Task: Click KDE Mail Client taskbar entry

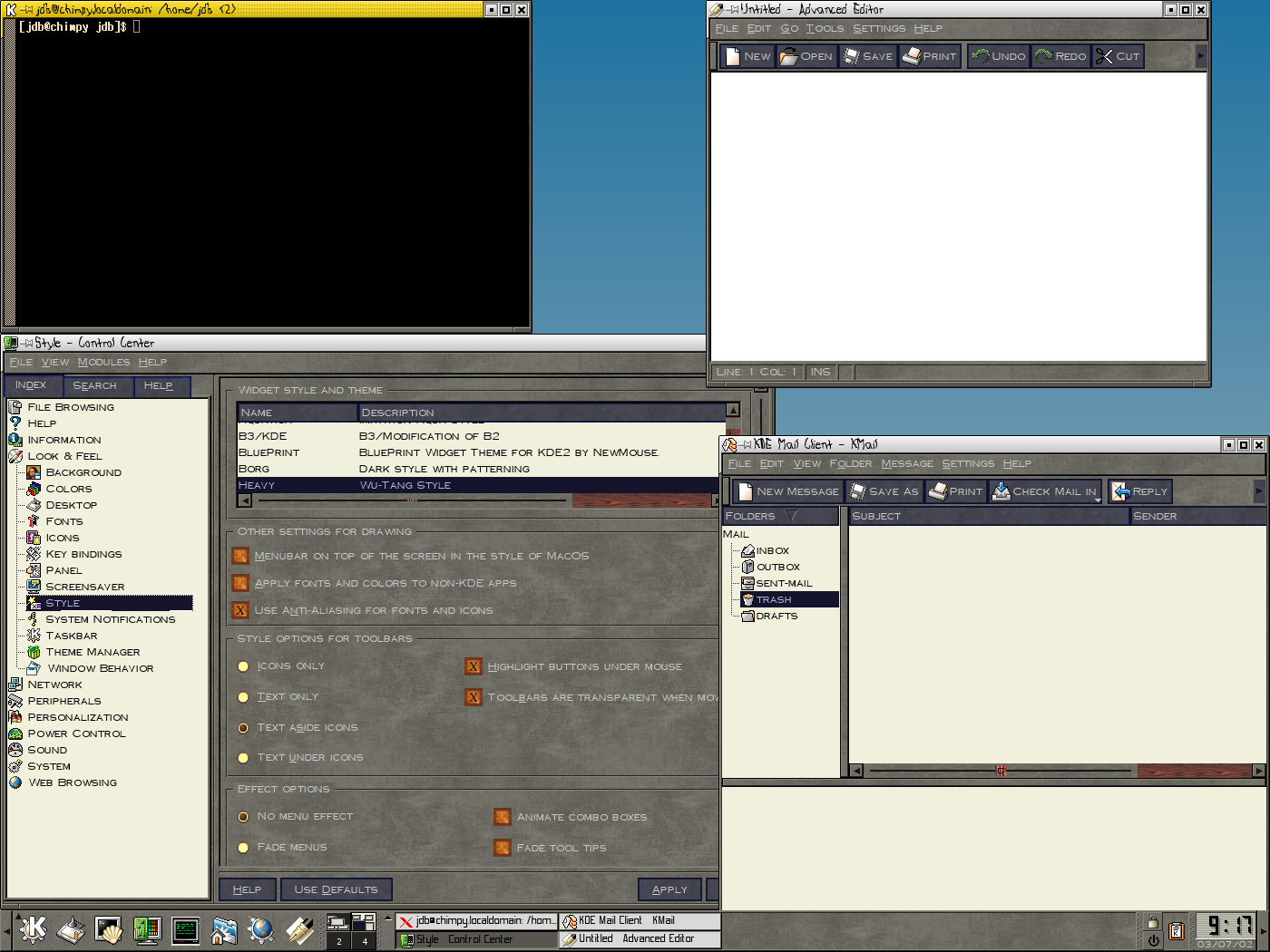Action: (640, 920)
